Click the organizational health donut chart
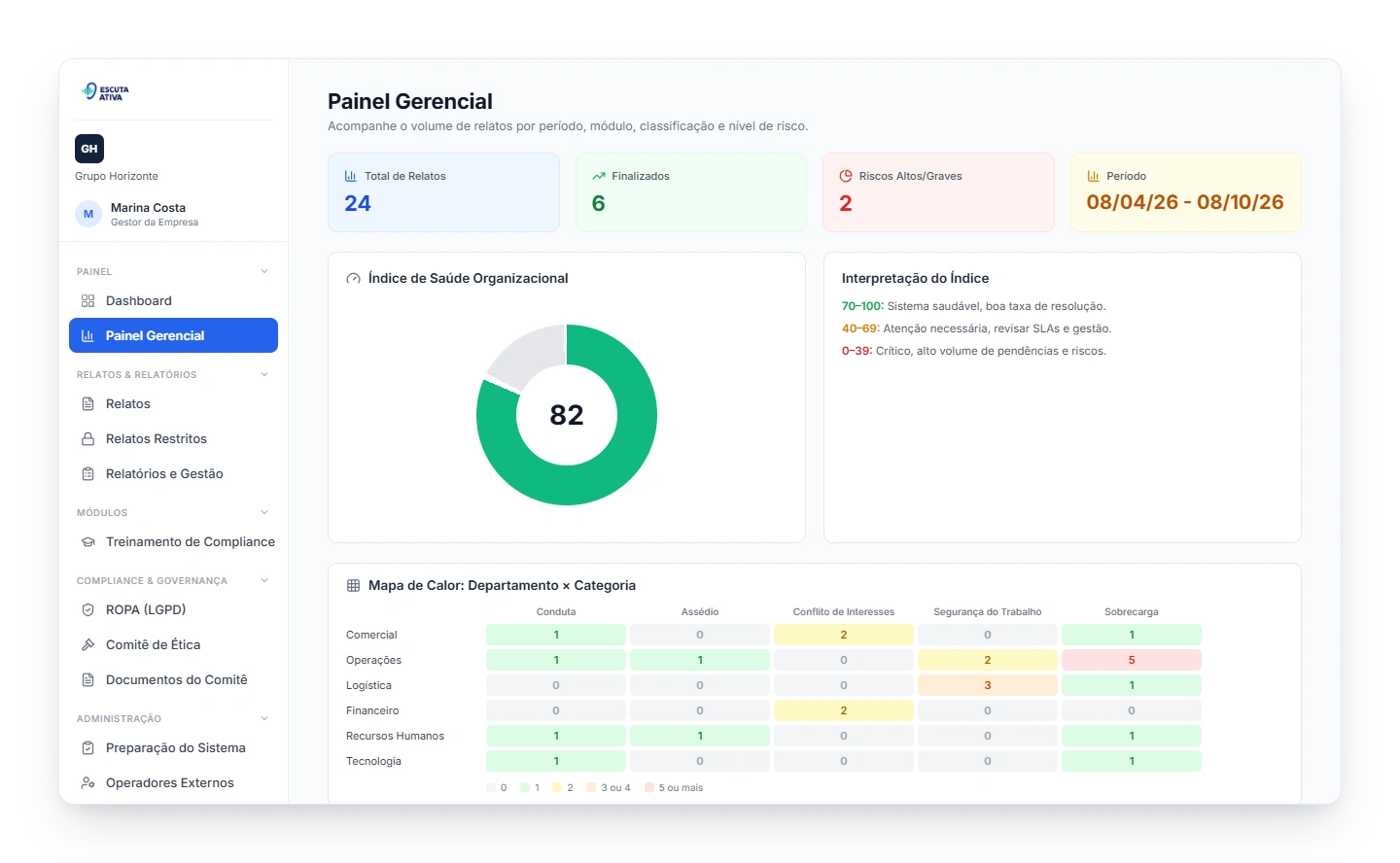Image resolution: width=1400 pixels, height=863 pixels. (x=567, y=415)
